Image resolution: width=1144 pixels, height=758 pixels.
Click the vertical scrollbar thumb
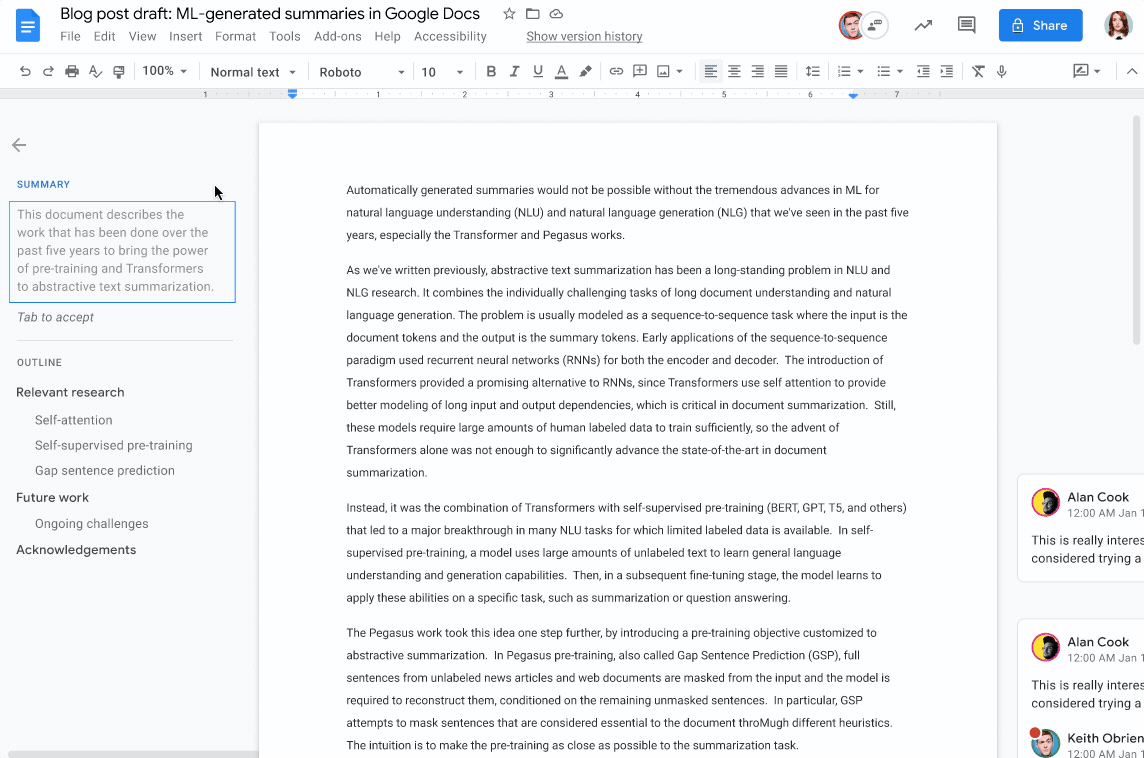point(1136,230)
